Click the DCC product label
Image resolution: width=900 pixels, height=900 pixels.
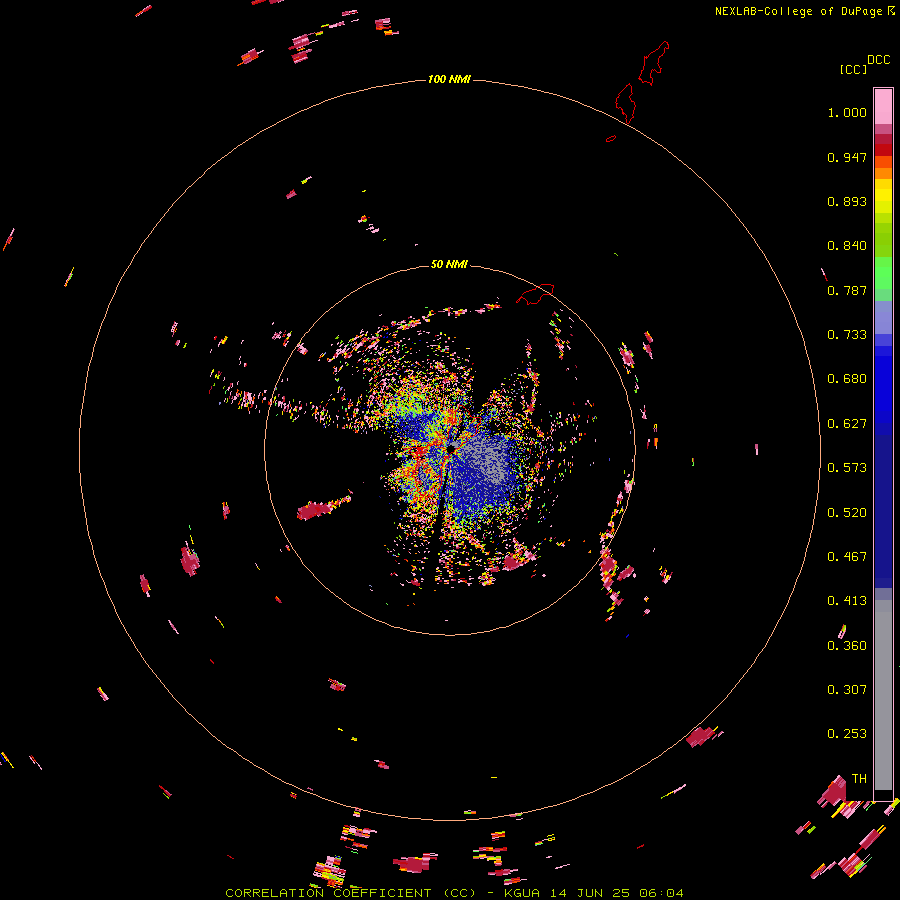879,60
